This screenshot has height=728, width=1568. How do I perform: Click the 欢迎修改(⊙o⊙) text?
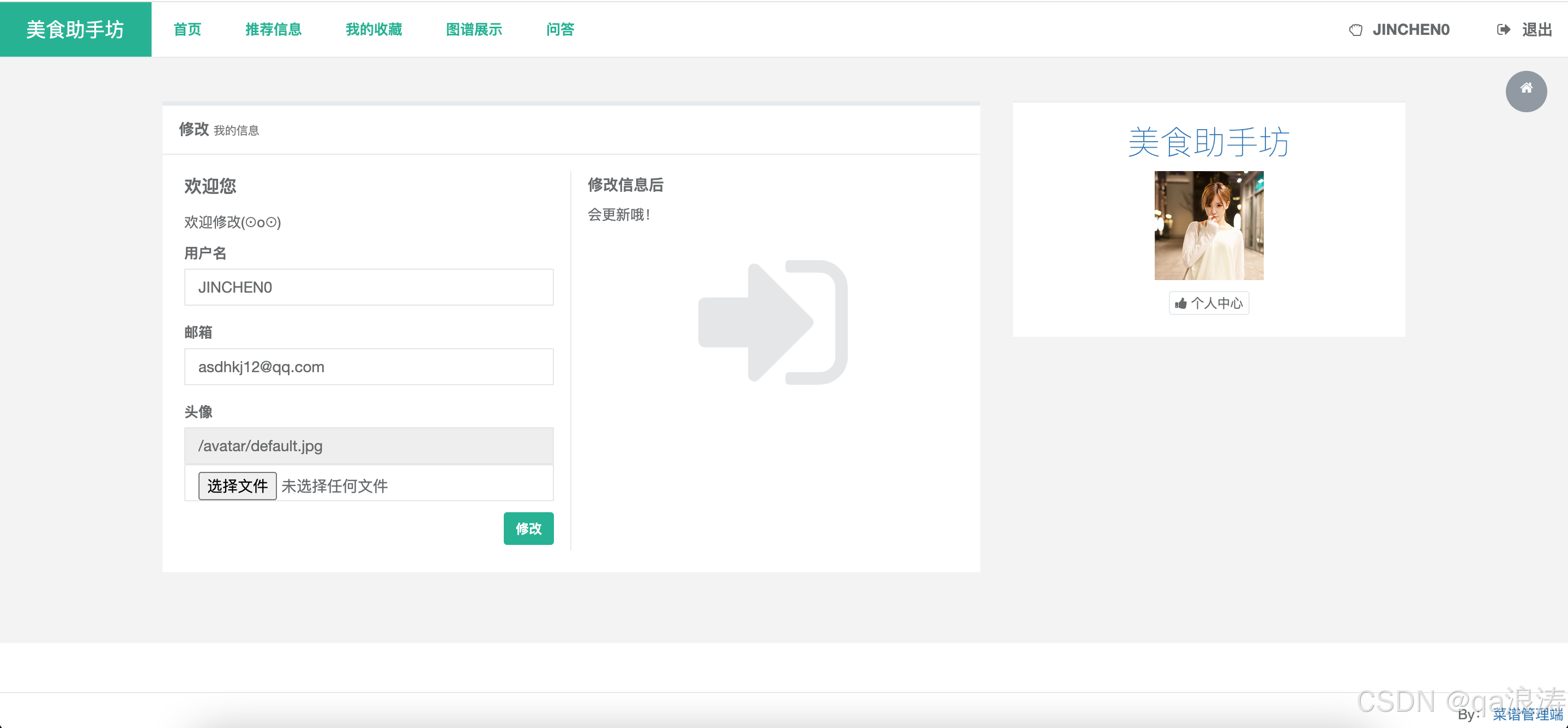point(232,222)
